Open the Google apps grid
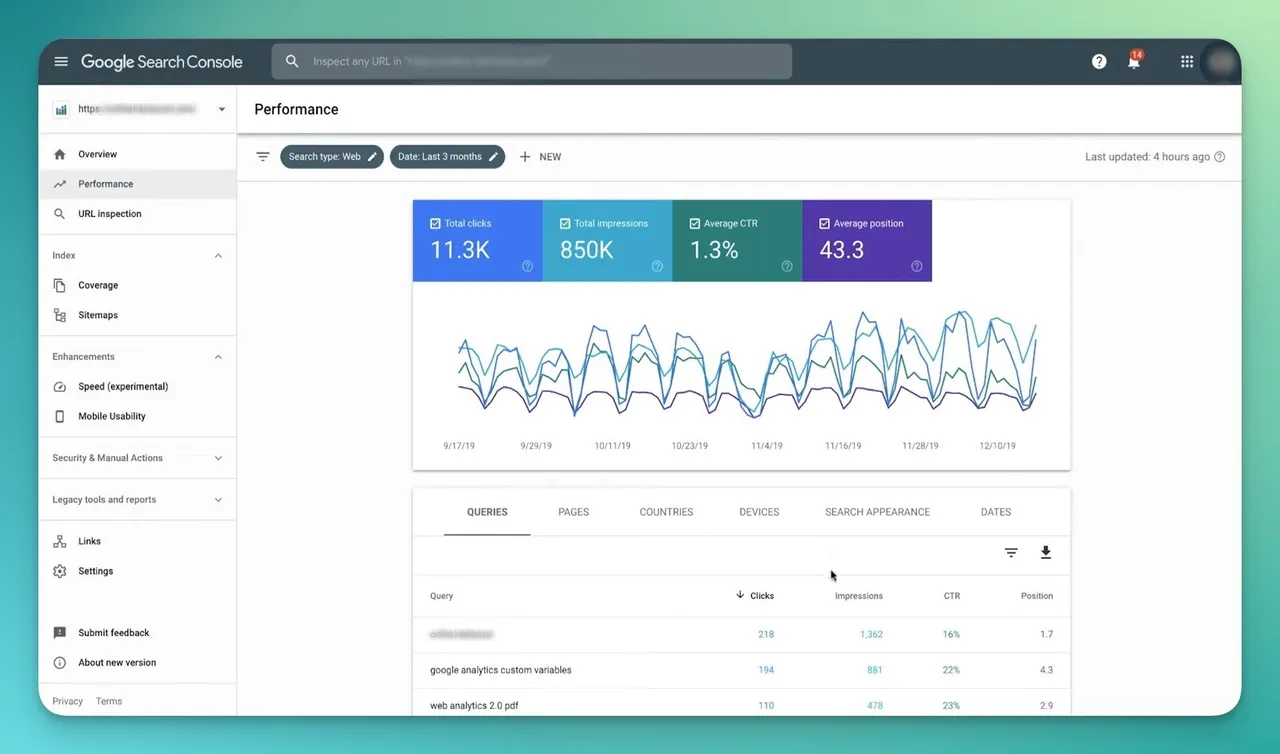The width and height of the screenshot is (1280, 754). tap(1187, 62)
